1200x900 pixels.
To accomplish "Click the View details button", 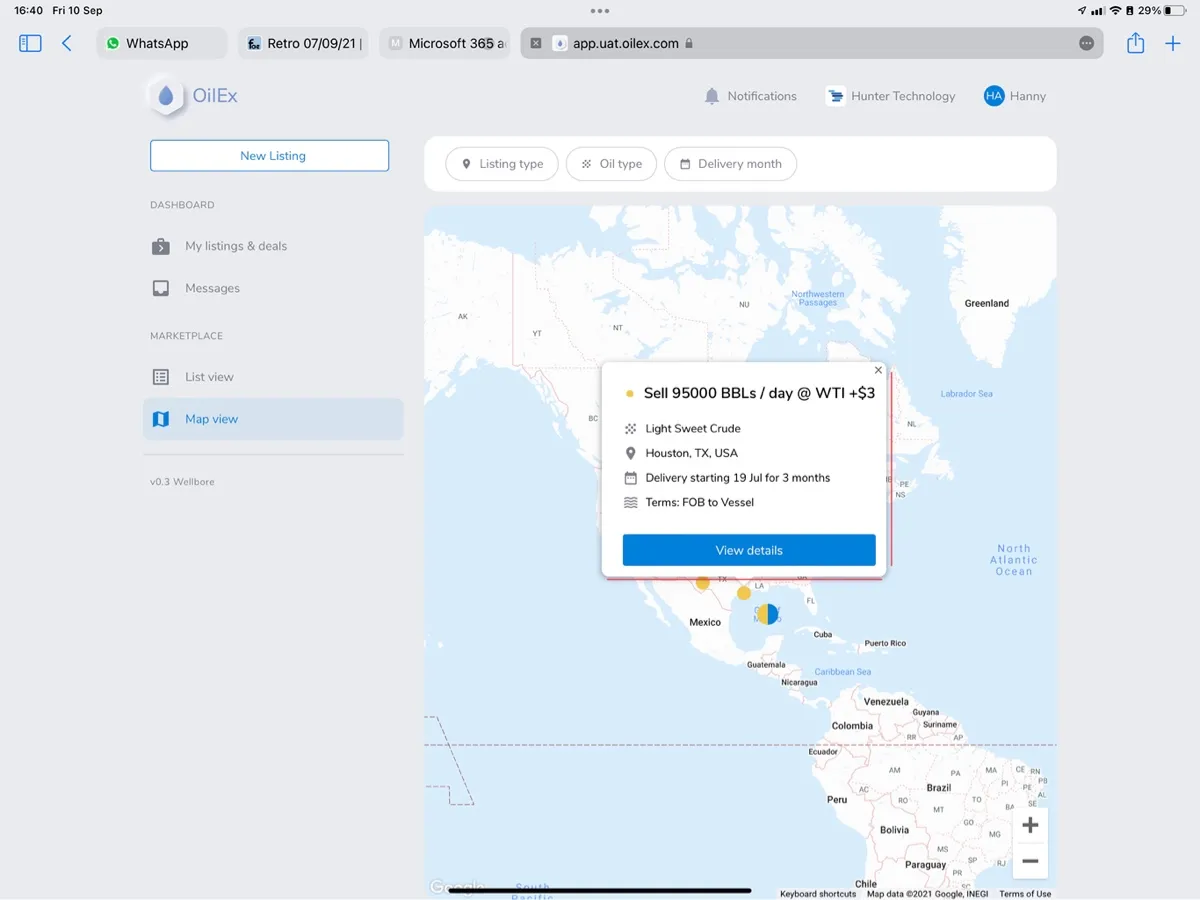I will (749, 550).
